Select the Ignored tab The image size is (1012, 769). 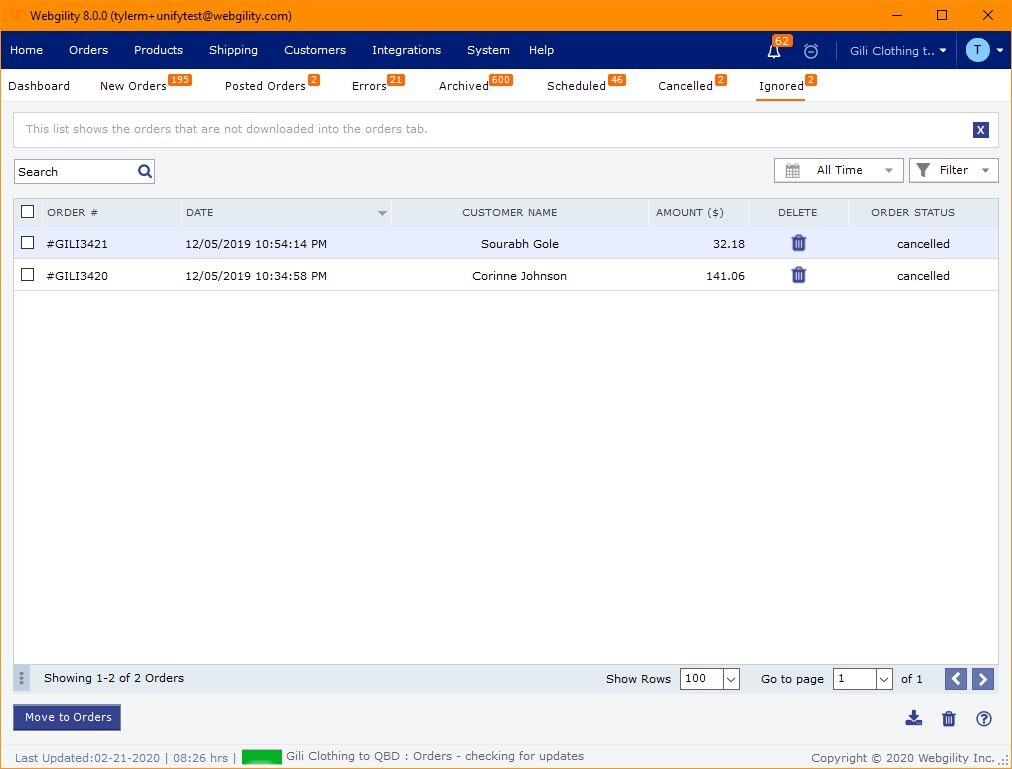click(781, 86)
